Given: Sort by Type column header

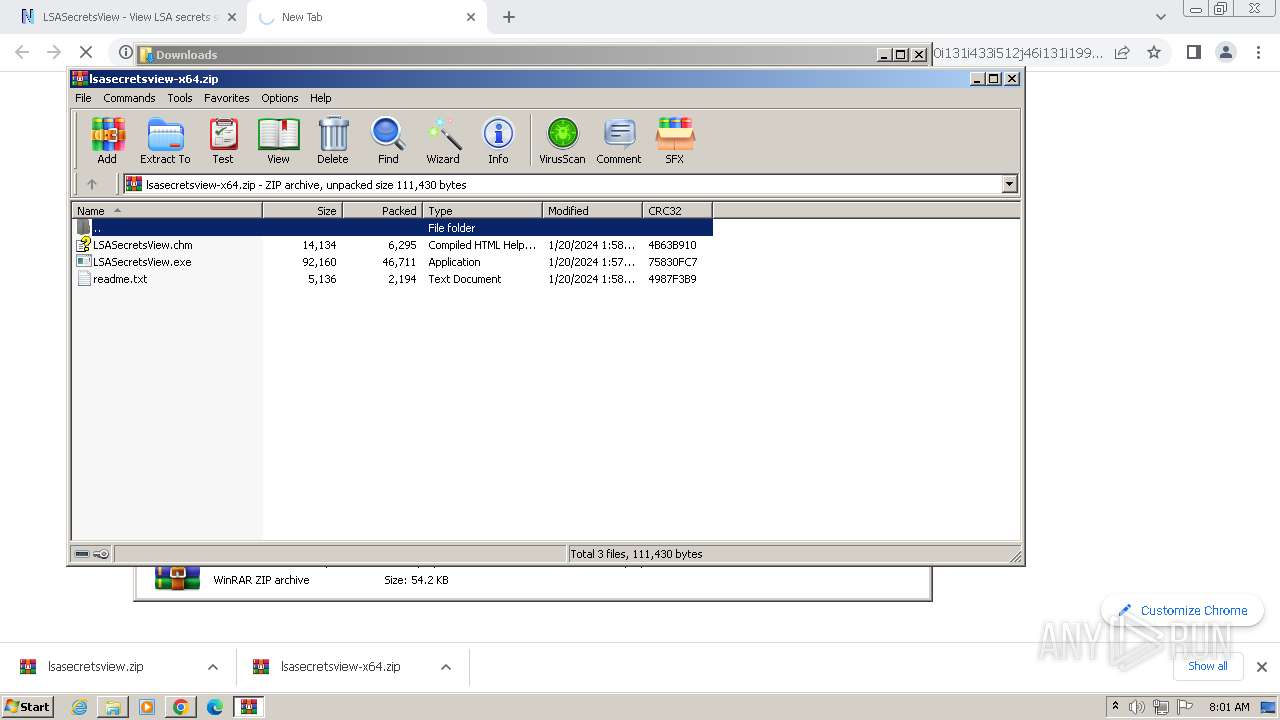Looking at the screenshot, I should pyautogui.click(x=483, y=210).
